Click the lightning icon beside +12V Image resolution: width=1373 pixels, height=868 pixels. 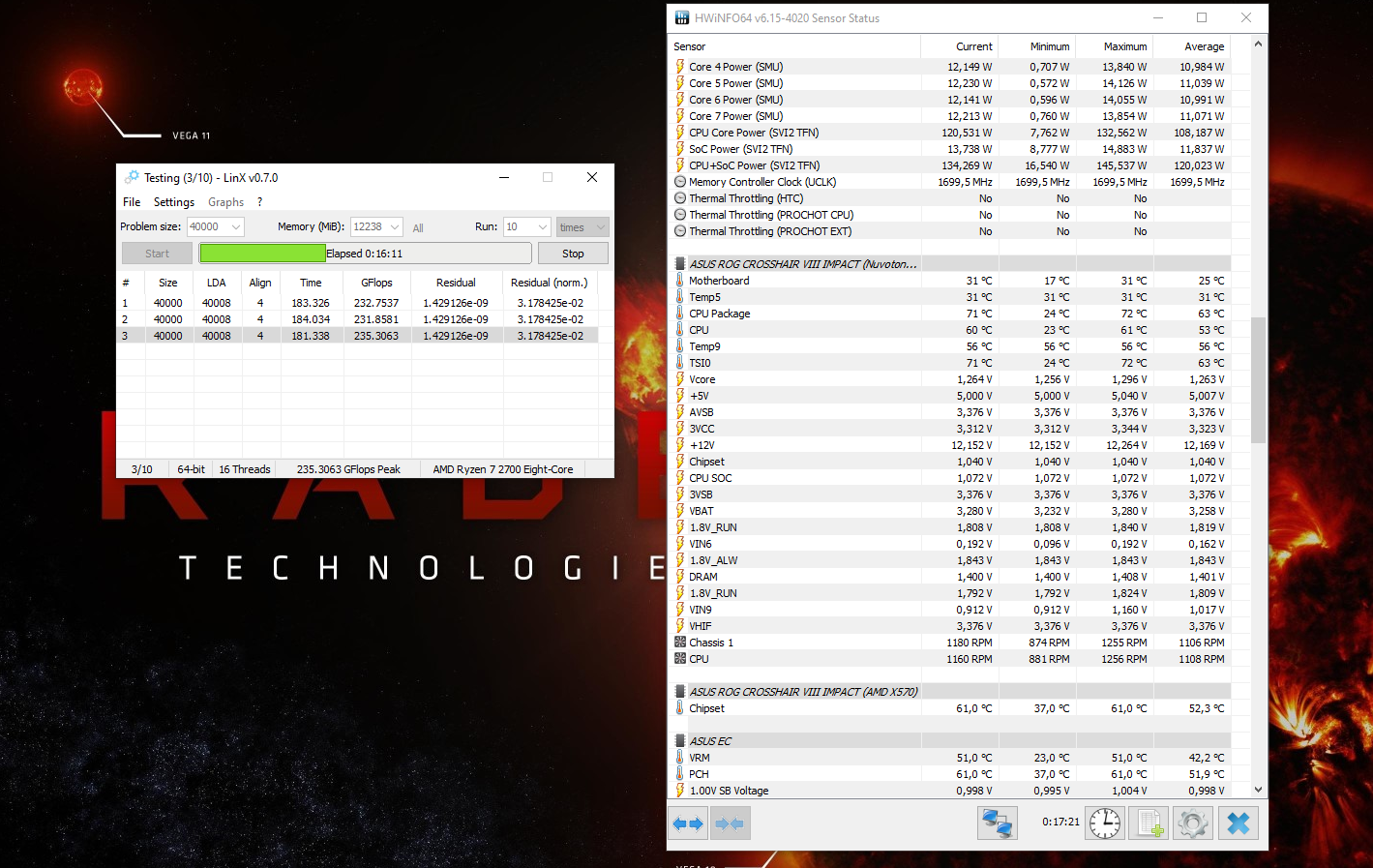[x=680, y=445]
